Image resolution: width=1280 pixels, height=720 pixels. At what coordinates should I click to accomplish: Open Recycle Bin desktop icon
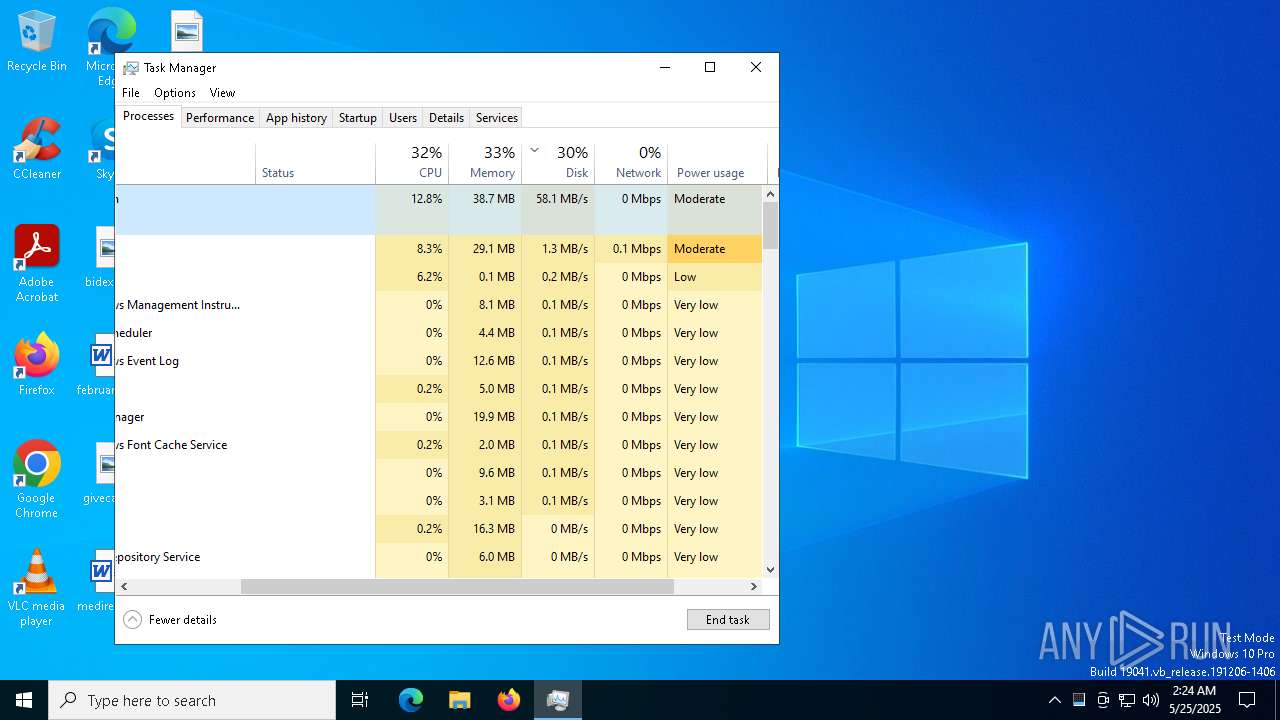tap(37, 42)
